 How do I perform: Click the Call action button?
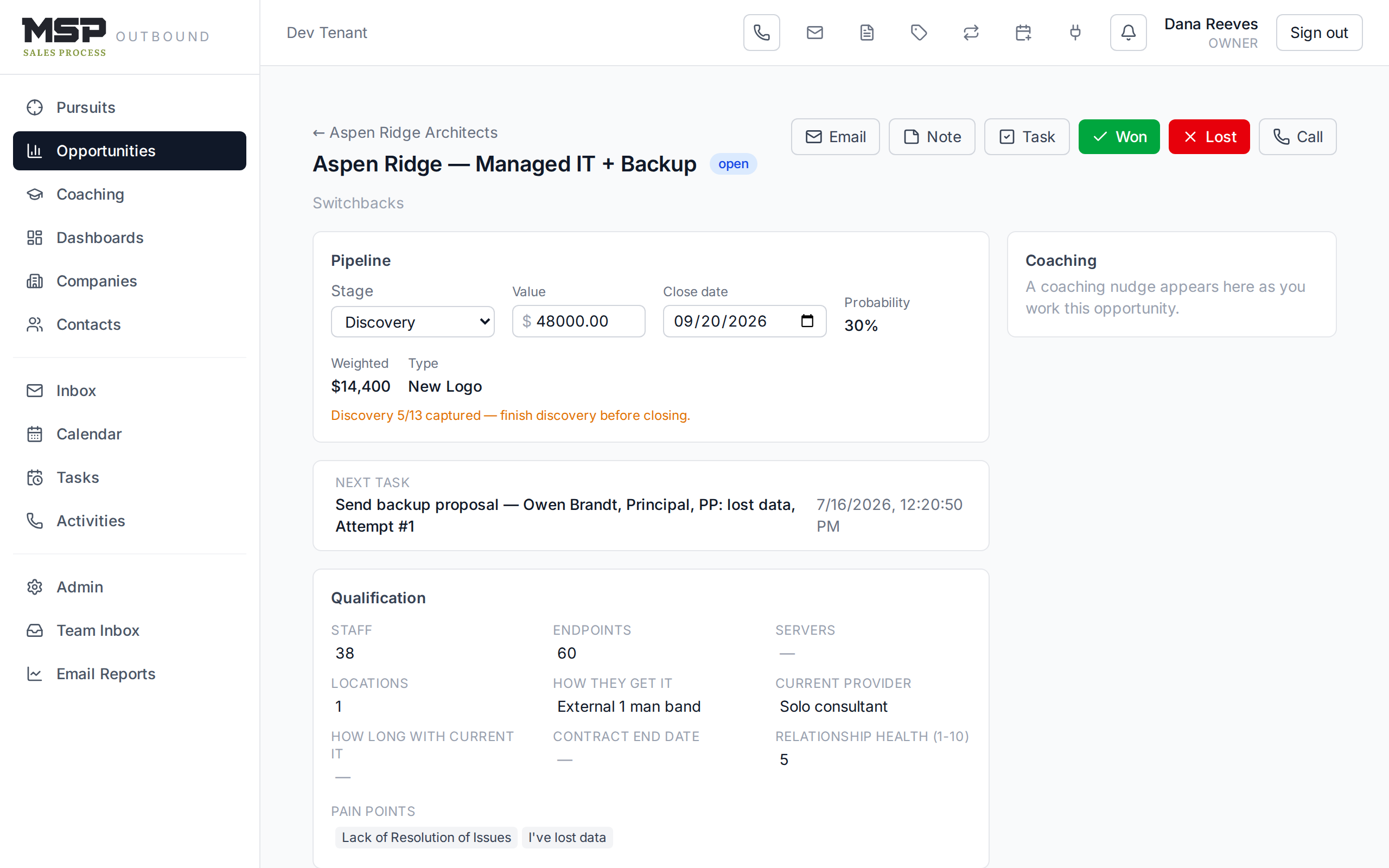pos(1297,137)
